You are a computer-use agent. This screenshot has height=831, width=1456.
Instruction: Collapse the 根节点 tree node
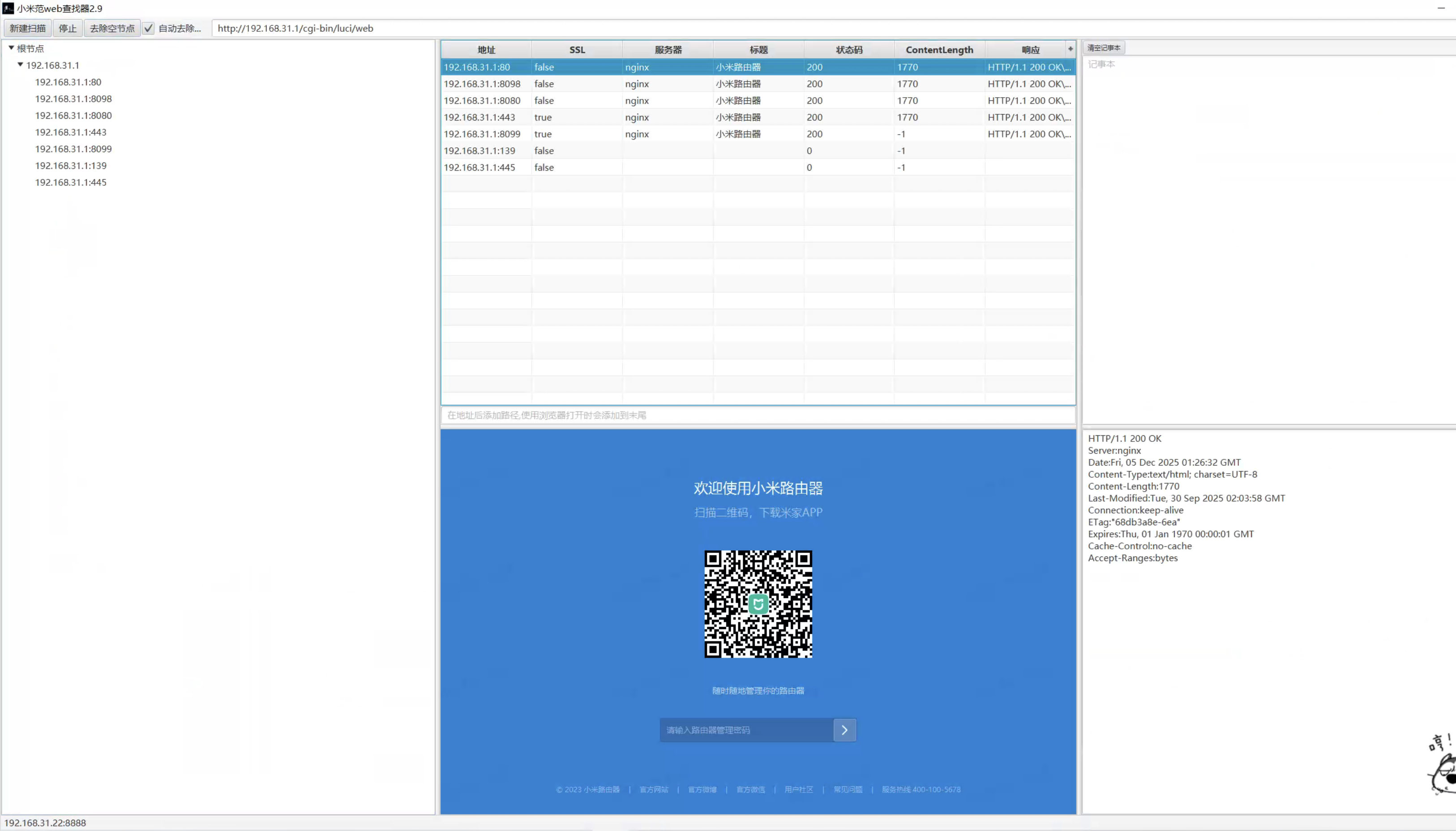[x=11, y=48]
